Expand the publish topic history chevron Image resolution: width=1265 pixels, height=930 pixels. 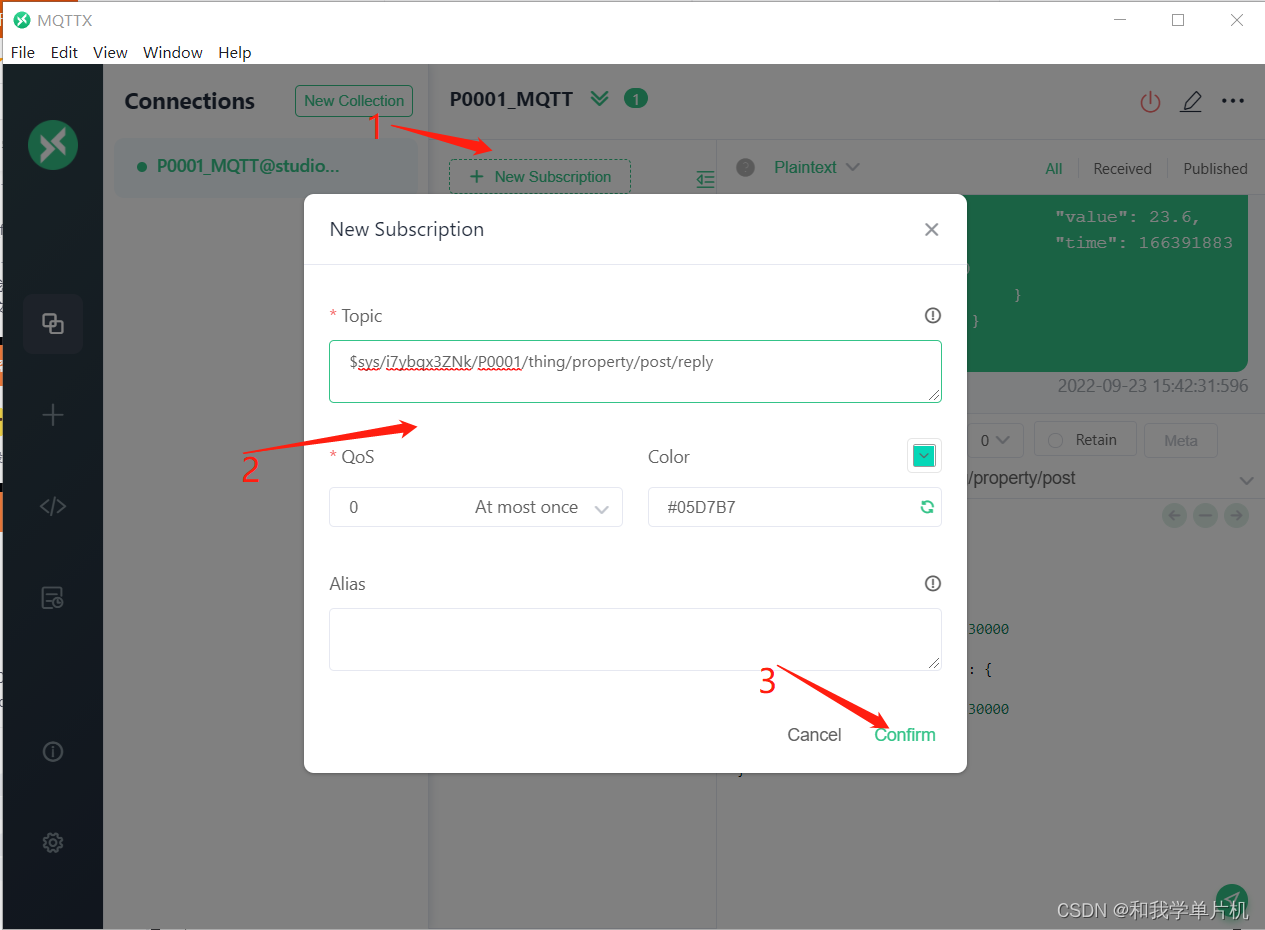pyautogui.click(x=1246, y=480)
